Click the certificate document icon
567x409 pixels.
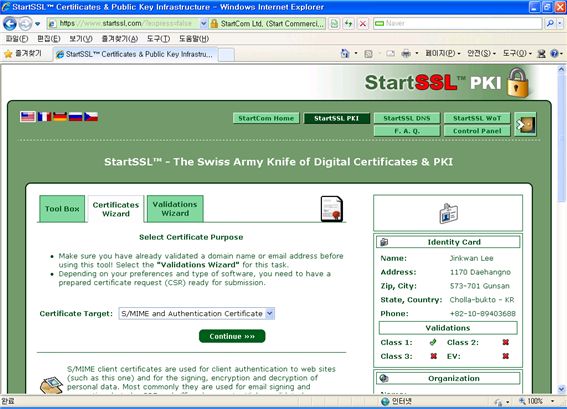332,209
